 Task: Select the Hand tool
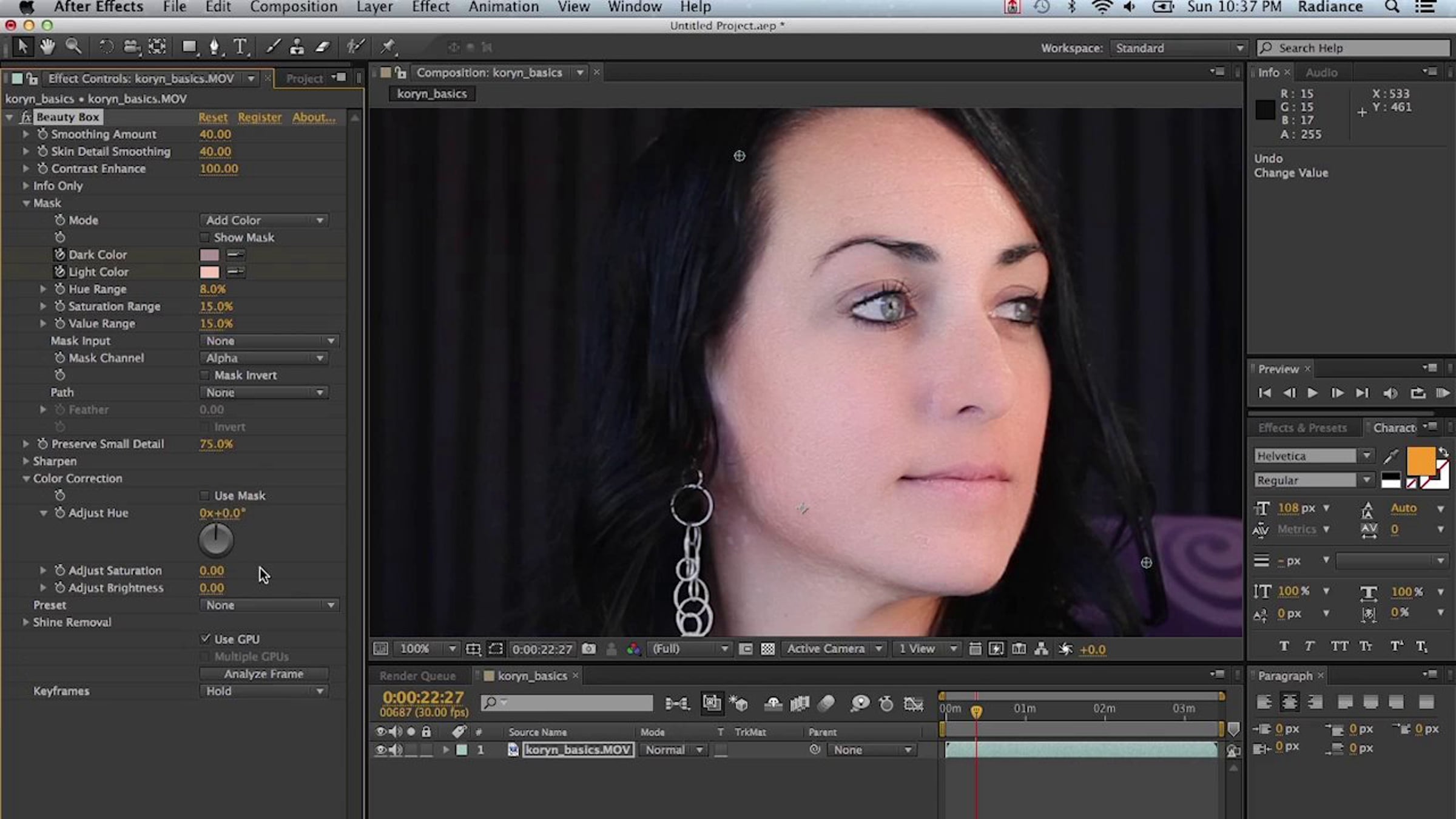tap(47, 47)
